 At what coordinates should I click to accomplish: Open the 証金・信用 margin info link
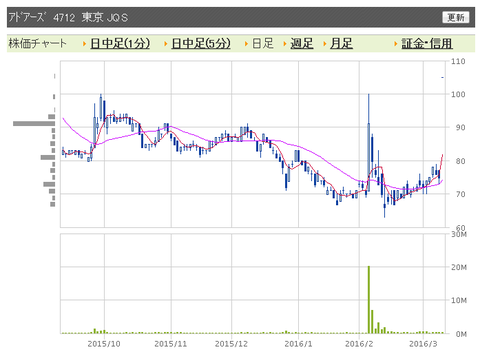coord(427,44)
